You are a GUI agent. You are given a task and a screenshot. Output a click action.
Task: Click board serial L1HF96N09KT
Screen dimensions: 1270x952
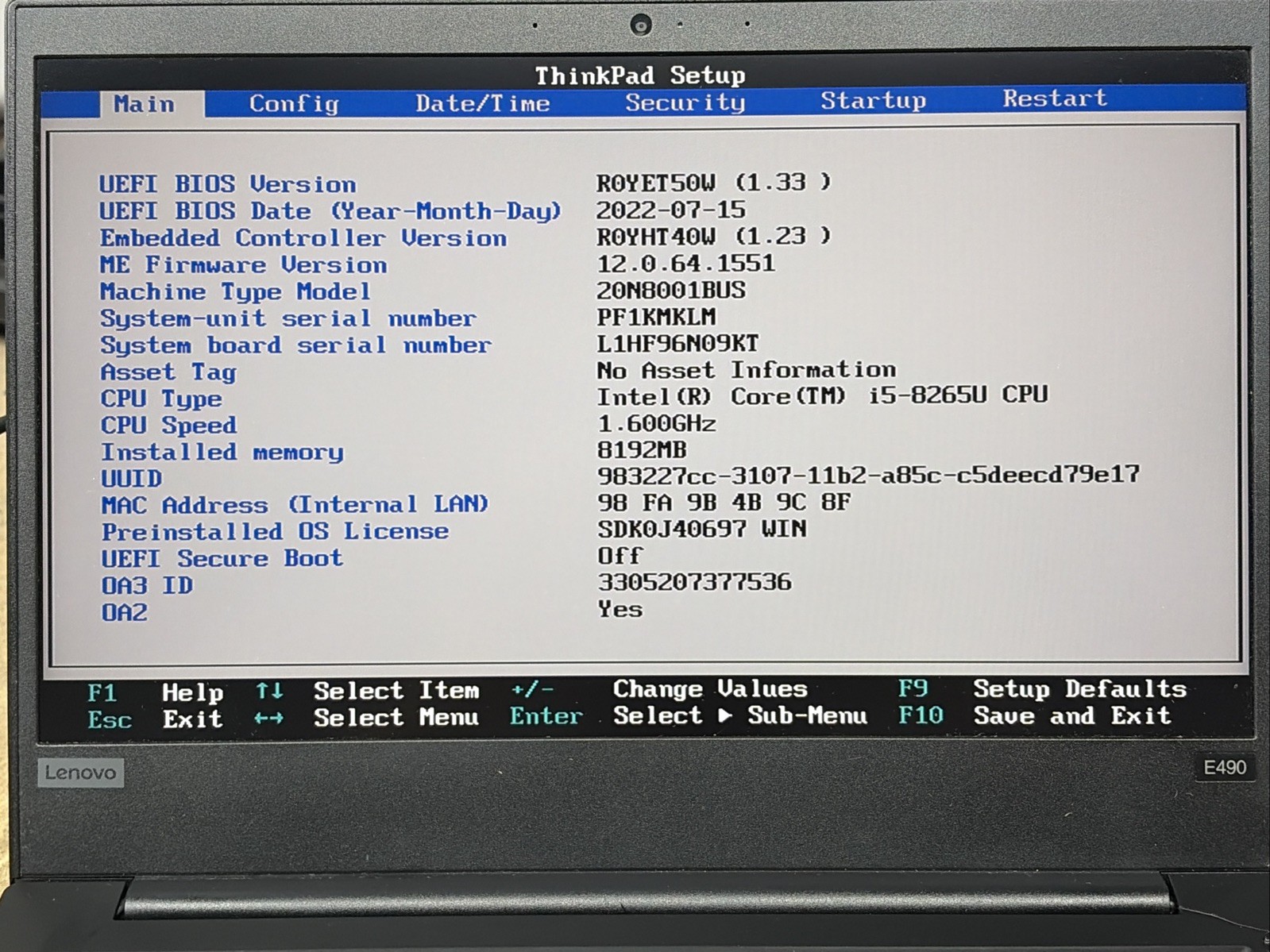coord(677,344)
